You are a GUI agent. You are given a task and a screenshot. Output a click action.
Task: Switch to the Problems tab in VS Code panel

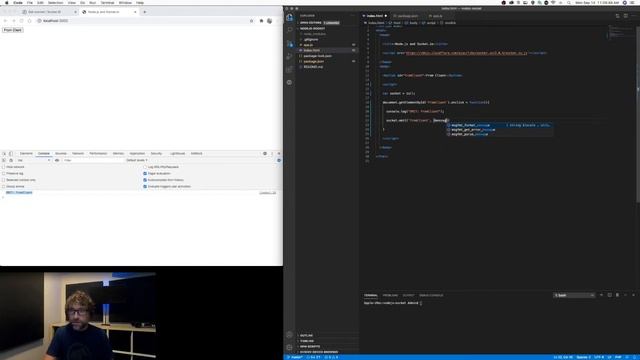390,295
